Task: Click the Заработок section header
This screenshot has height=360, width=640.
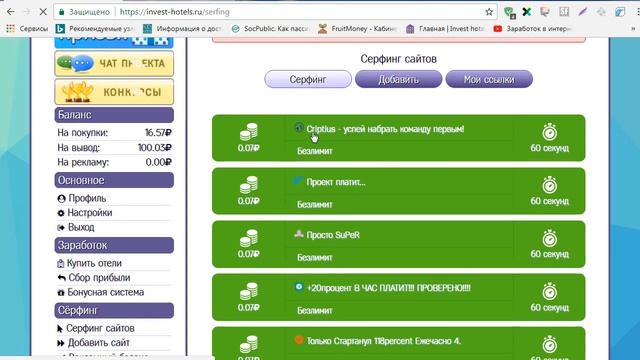Action: click(x=114, y=245)
